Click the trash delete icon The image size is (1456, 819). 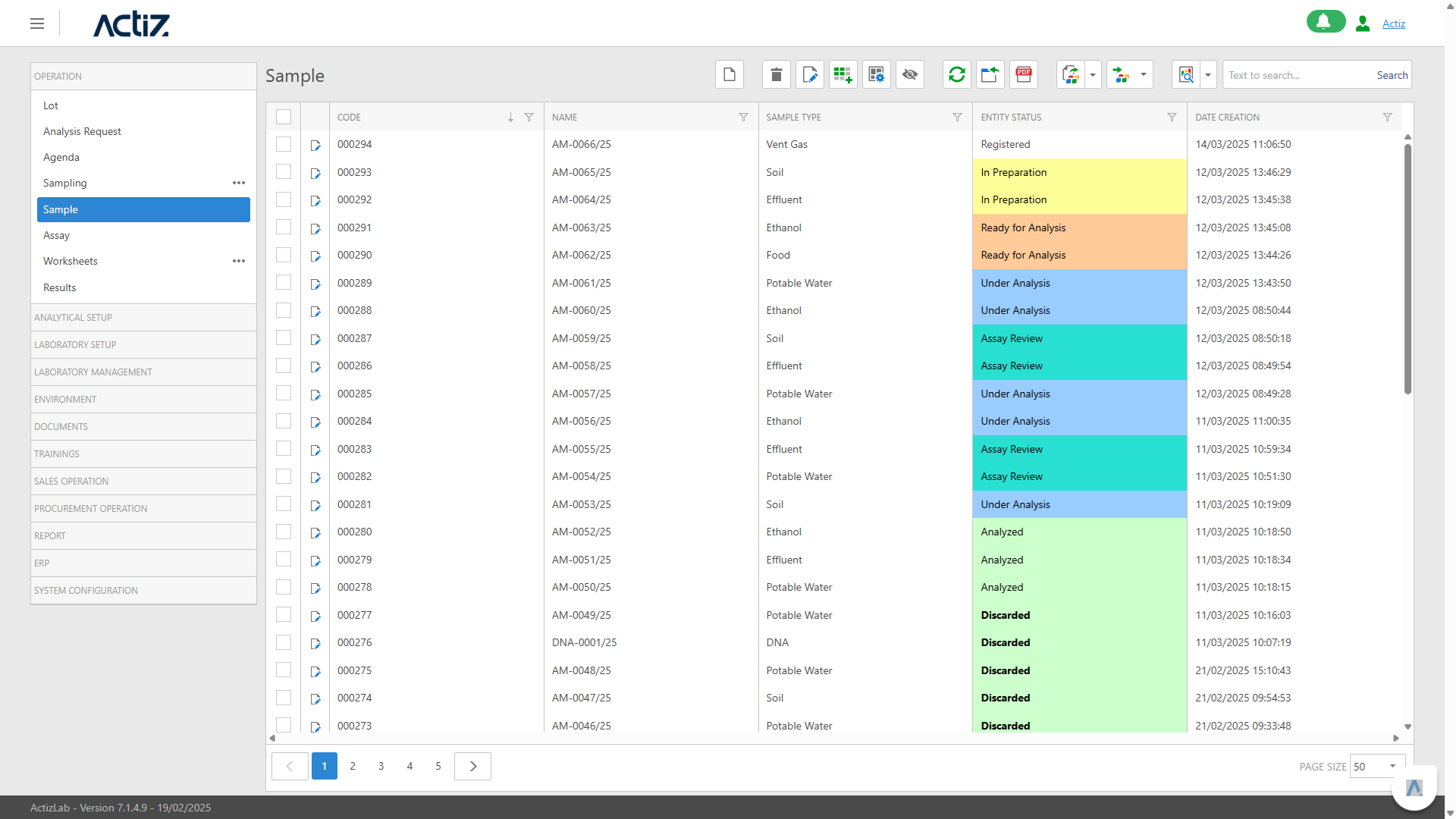(x=776, y=74)
